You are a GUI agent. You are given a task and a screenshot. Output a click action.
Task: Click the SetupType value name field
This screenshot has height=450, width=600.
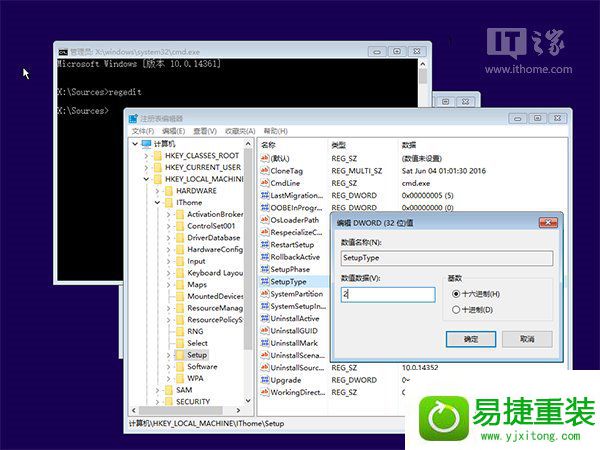tap(447, 258)
